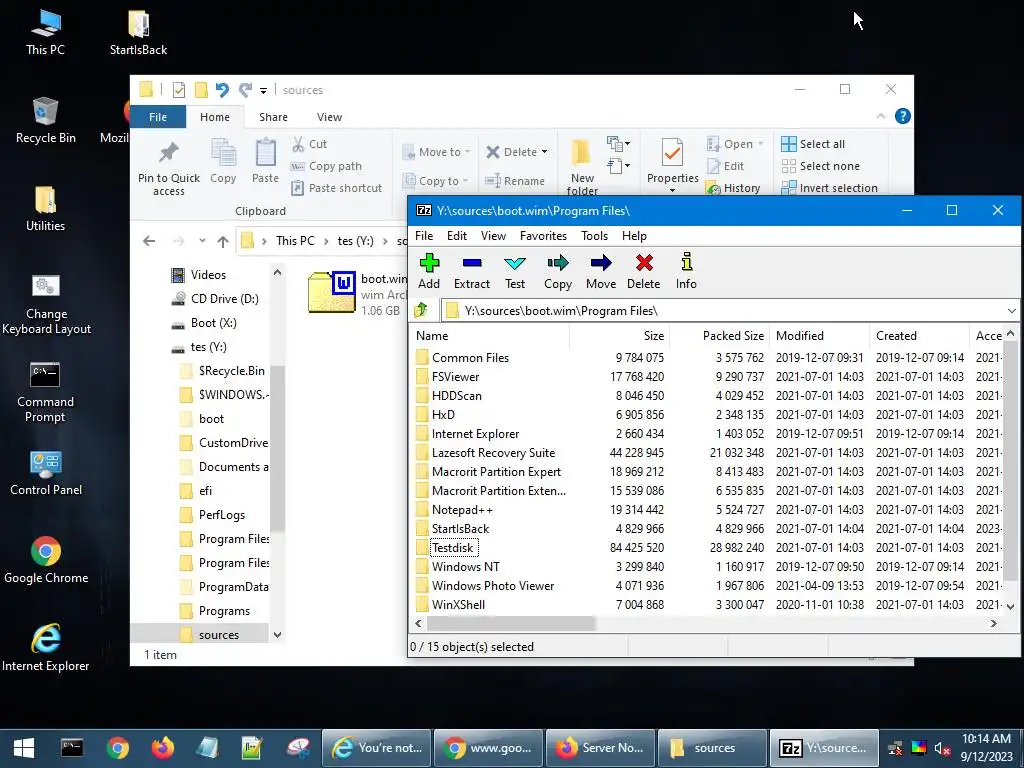Viewport: 1024px width, 768px height.
Task: Click Select all in Explorer ribbon
Action: (x=813, y=144)
